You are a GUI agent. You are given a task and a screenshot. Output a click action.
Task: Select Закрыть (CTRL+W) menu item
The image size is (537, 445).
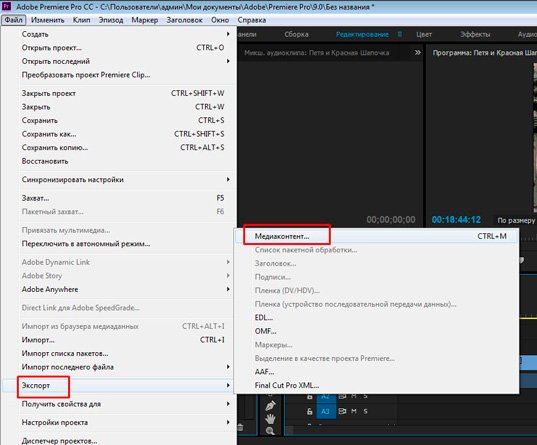[x=119, y=107]
